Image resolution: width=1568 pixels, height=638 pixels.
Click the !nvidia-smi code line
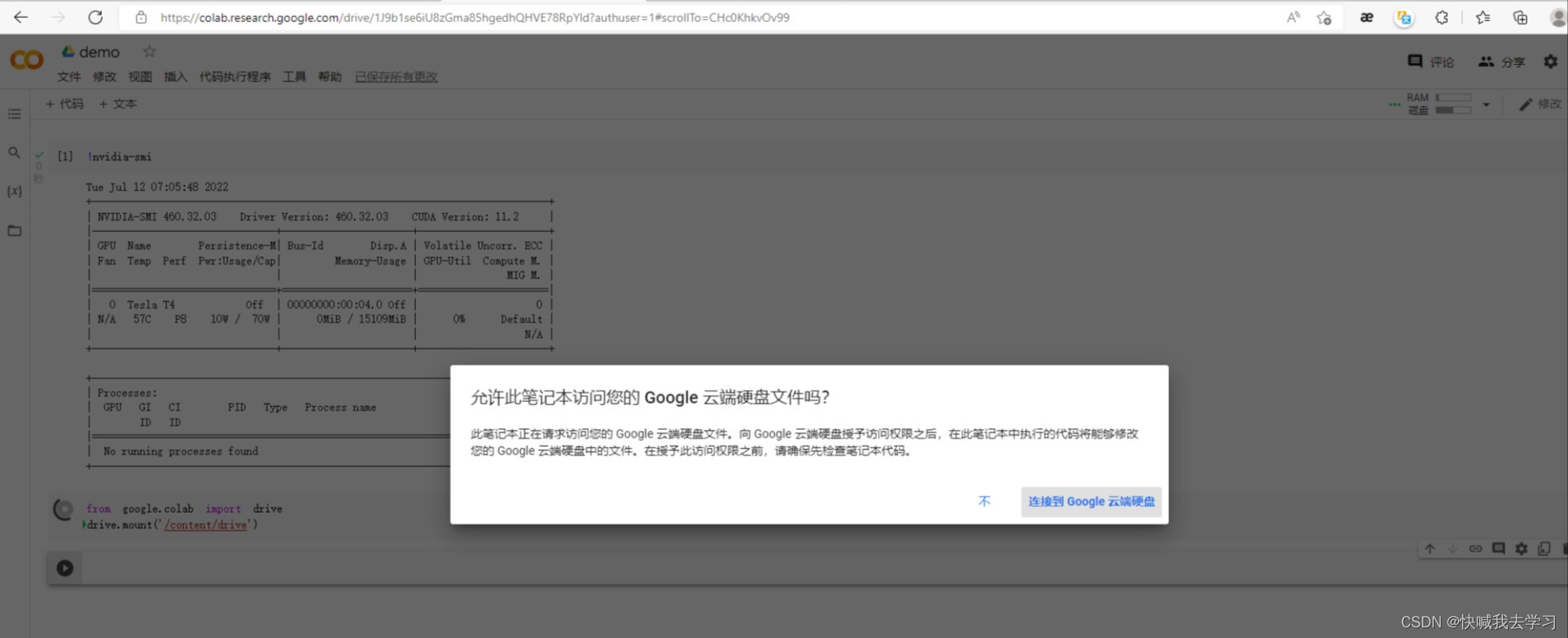point(120,156)
